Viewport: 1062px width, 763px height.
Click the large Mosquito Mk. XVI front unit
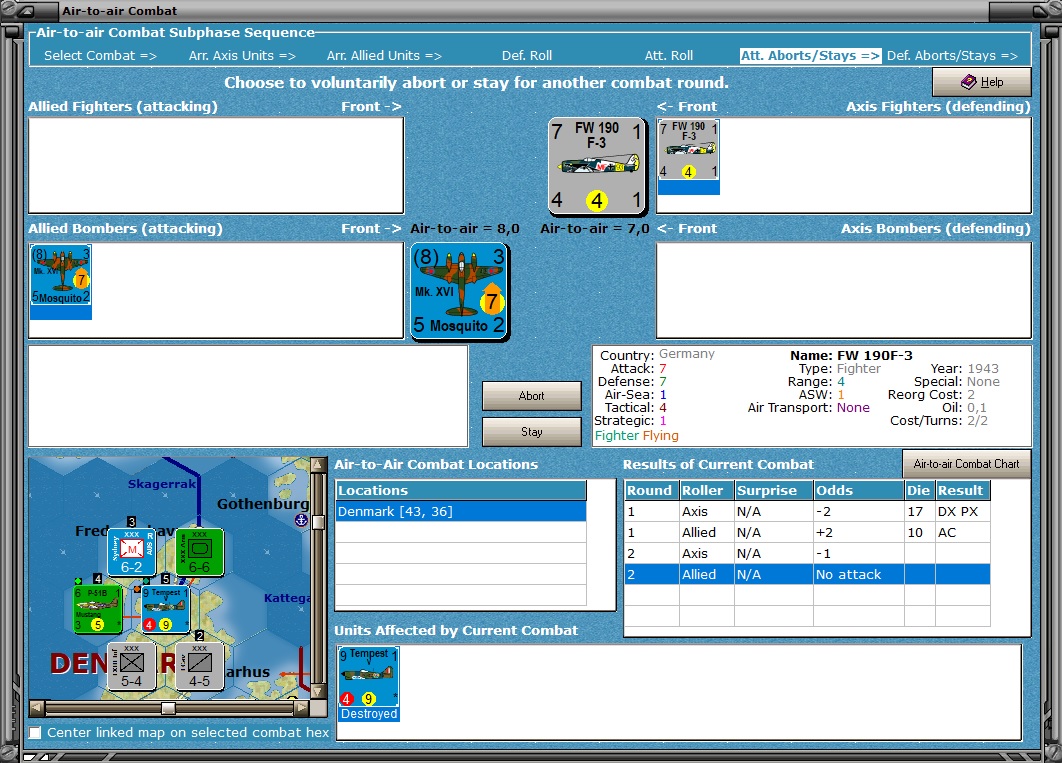[459, 290]
